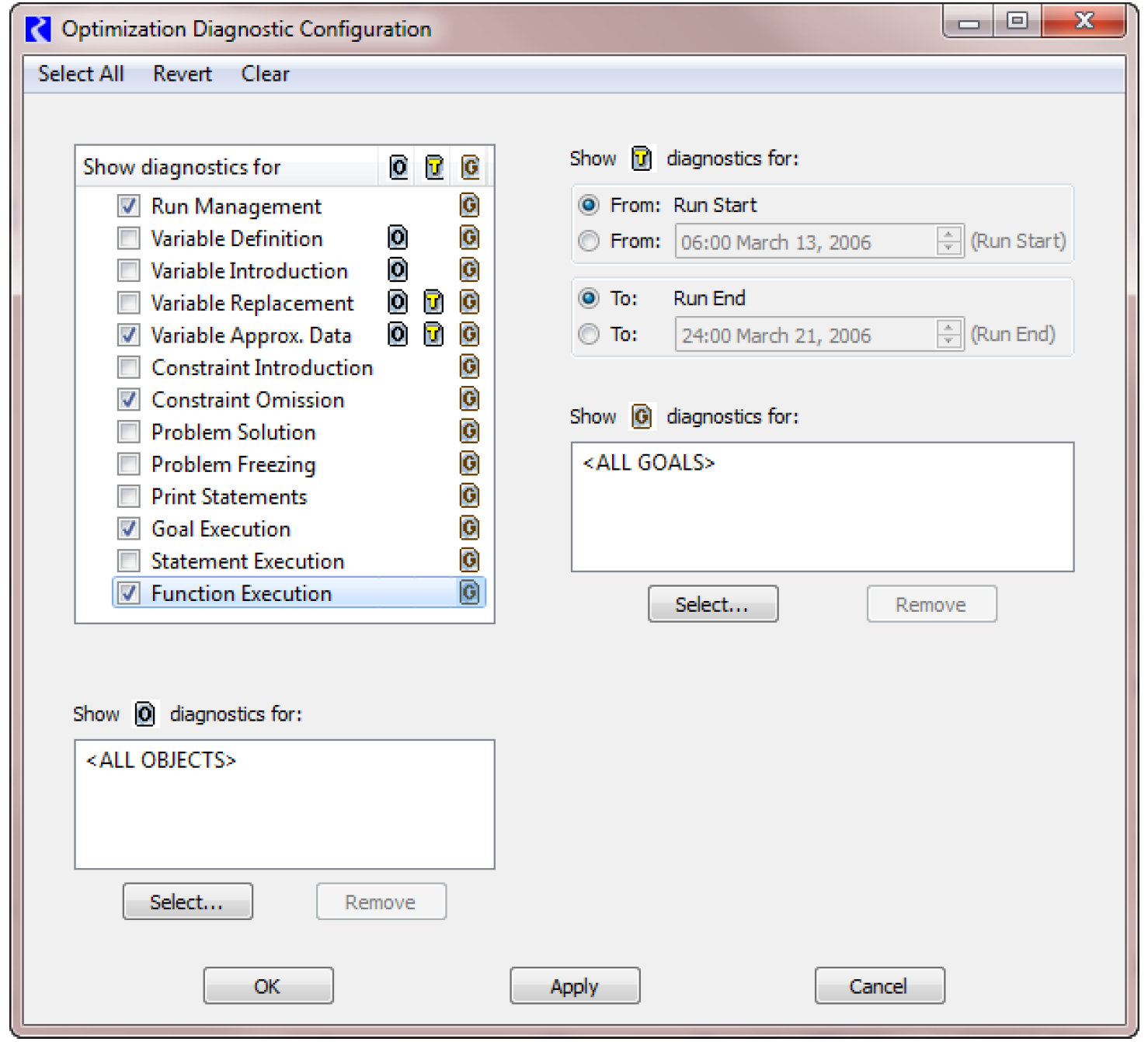1148x1042 pixels.
Task: Click the O icon in the diagnostics header
Action: [x=398, y=167]
